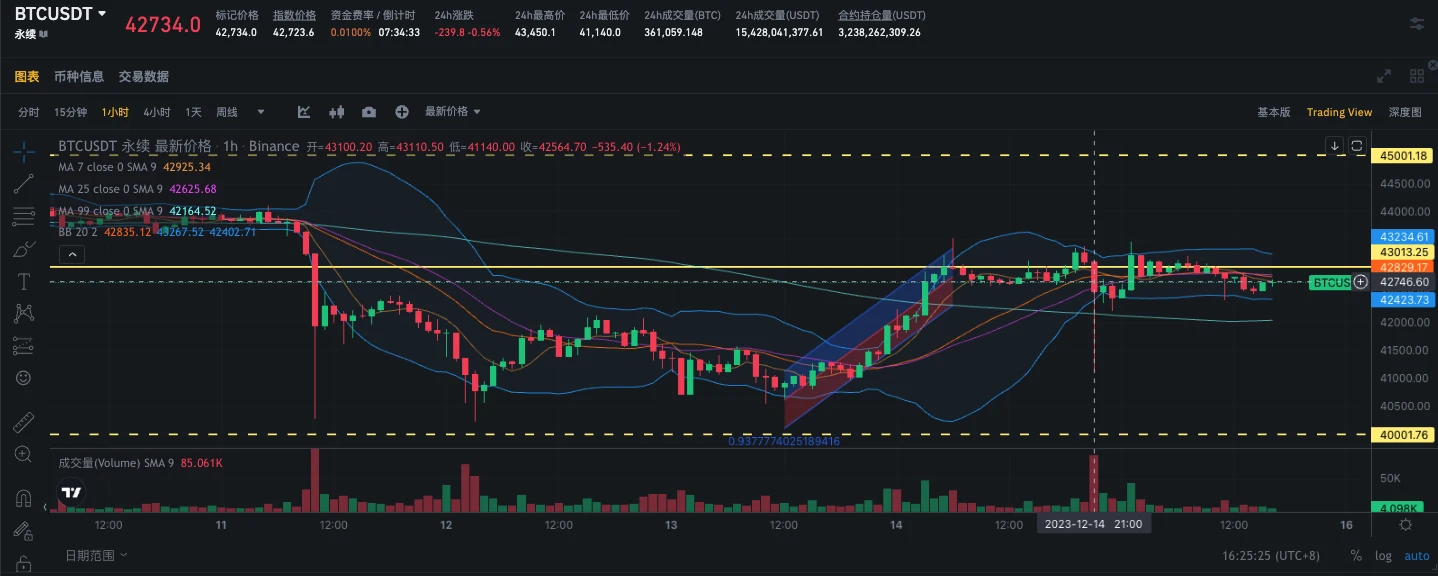
Task: Take a chart screenshot with camera icon
Action: 368,112
